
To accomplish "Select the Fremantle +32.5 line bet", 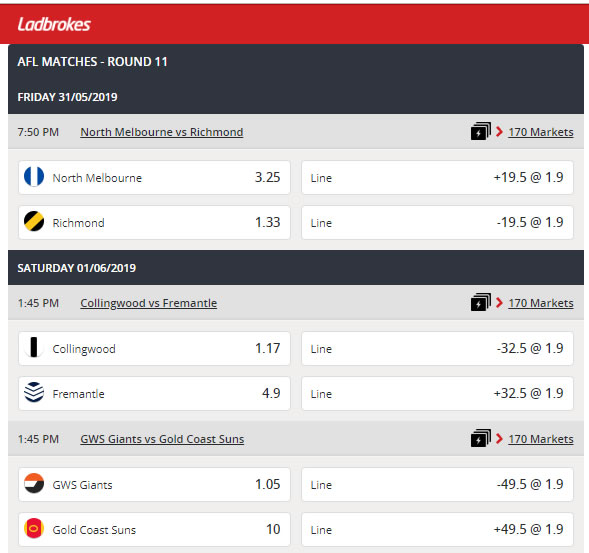I will click(438, 393).
